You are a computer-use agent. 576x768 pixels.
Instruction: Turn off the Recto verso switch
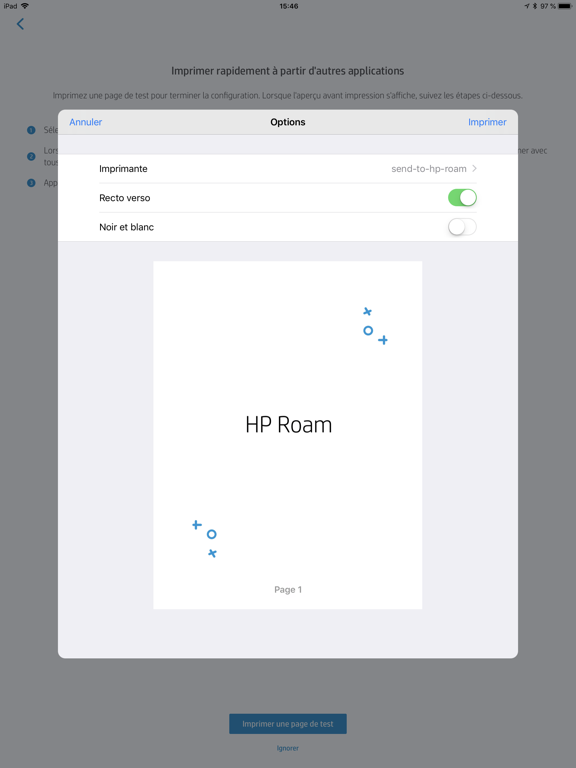tap(462, 197)
